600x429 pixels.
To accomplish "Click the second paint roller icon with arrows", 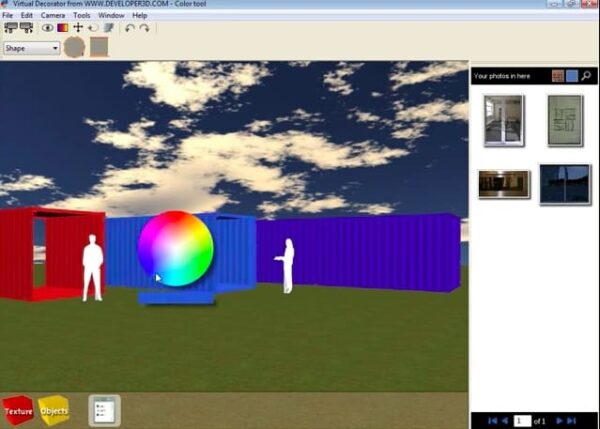I will tap(26, 28).
